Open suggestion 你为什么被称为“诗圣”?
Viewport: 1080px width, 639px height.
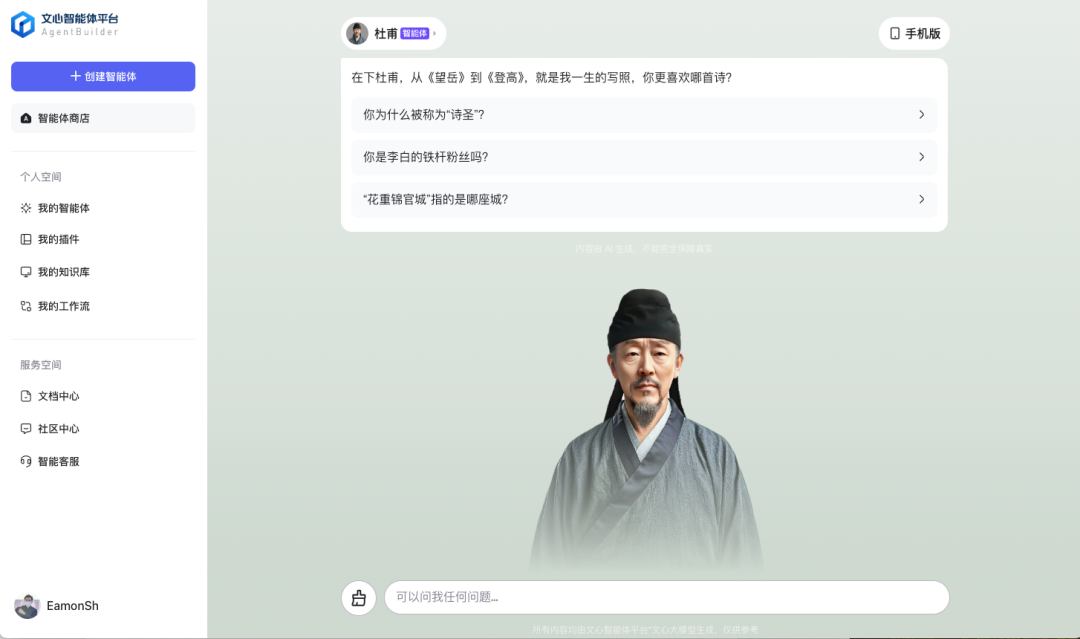pyautogui.click(x=644, y=115)
